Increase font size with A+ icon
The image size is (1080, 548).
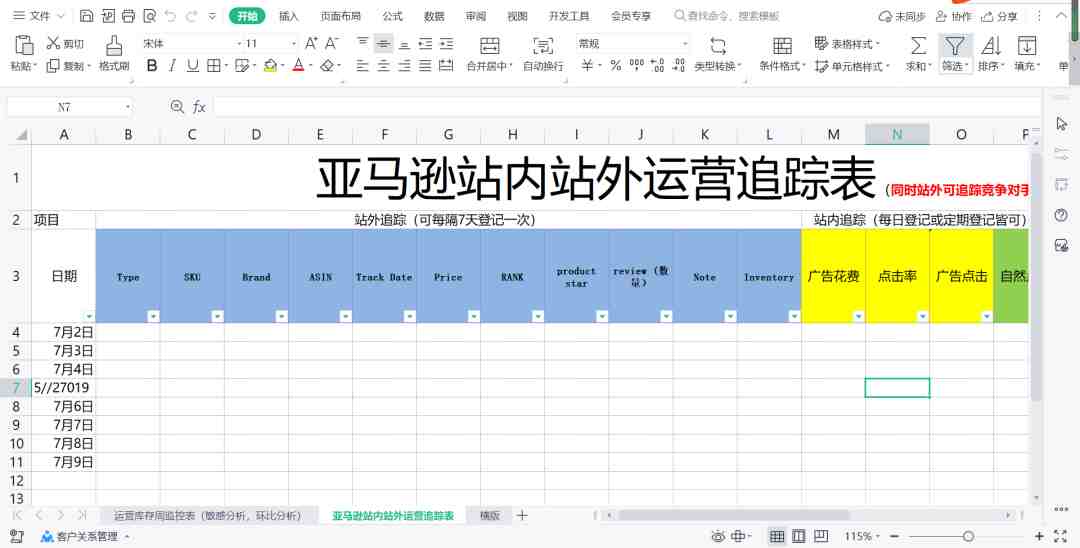(311, 43)
